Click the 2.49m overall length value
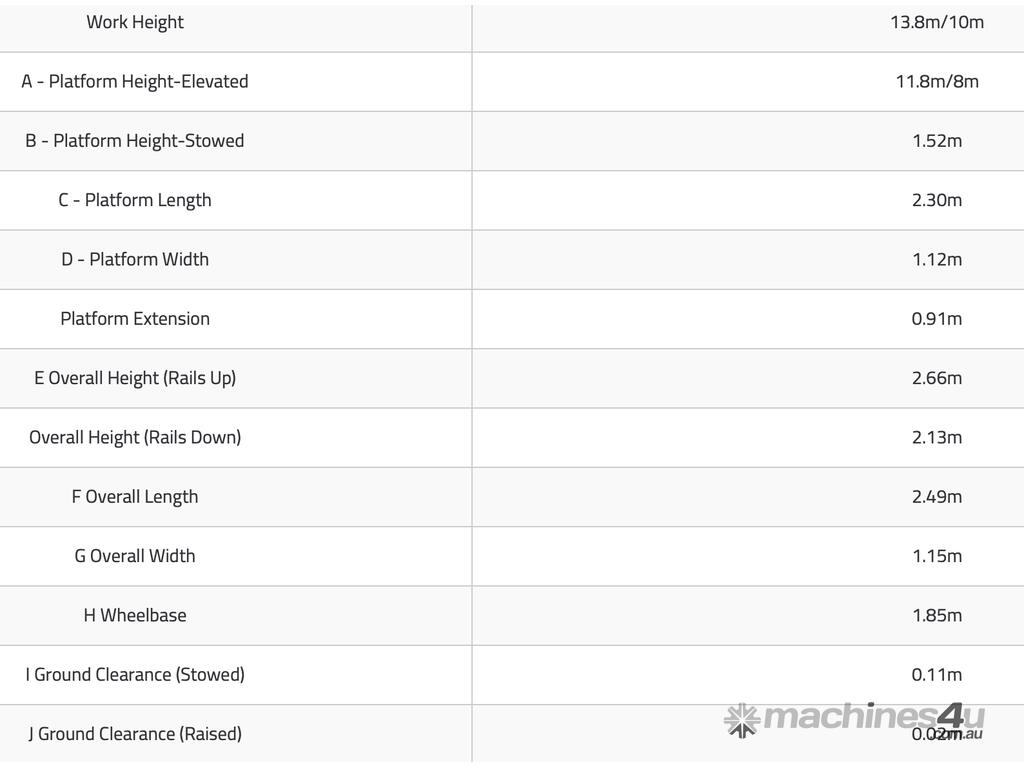Image resolution: width=1024 pixels, height=768 pixels. (x=937, y=497)
